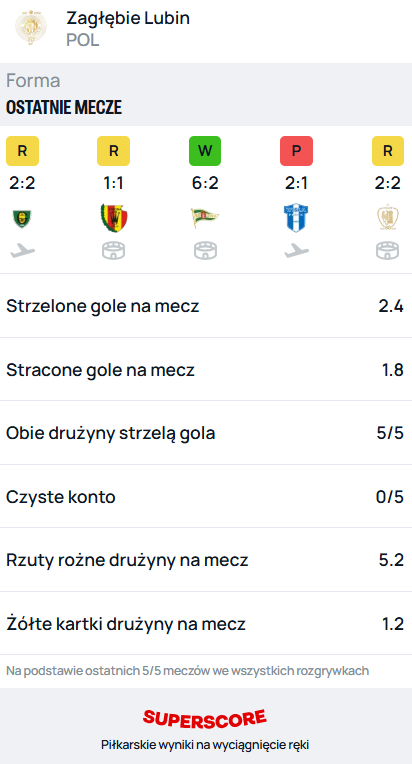Open the Wisła Płock blue crest
The image size is (412, 764).
297,218
